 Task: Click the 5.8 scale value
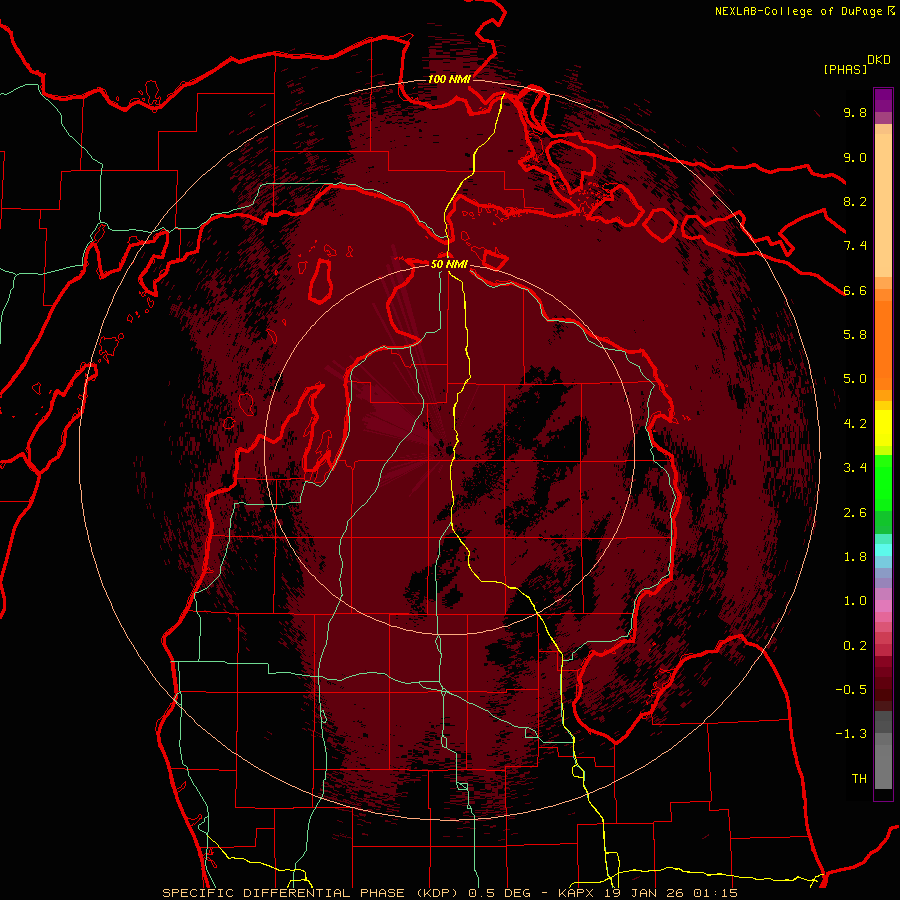click(855, 335)
